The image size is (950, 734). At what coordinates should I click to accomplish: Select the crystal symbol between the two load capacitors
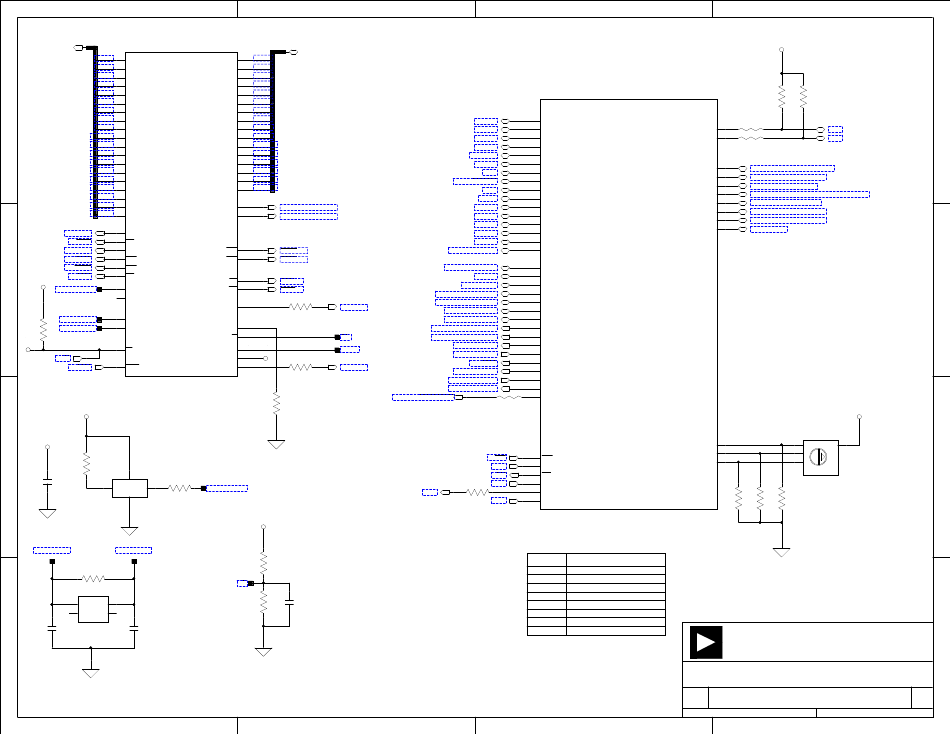(x=93, y=609)
